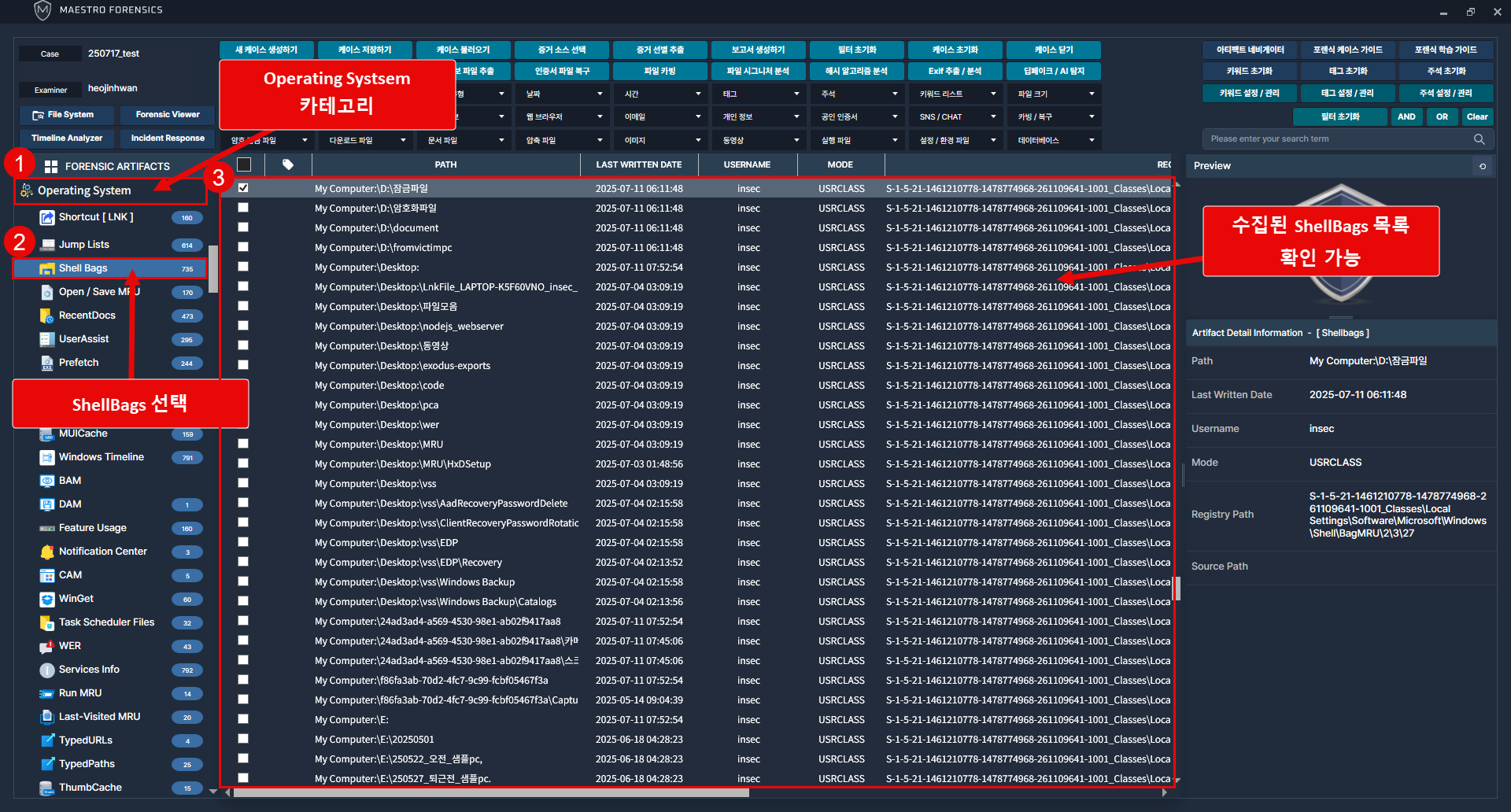This screenshot has height=812, width=1511.
Task: Click the keyword search input field
Action: coord(1338,139)
